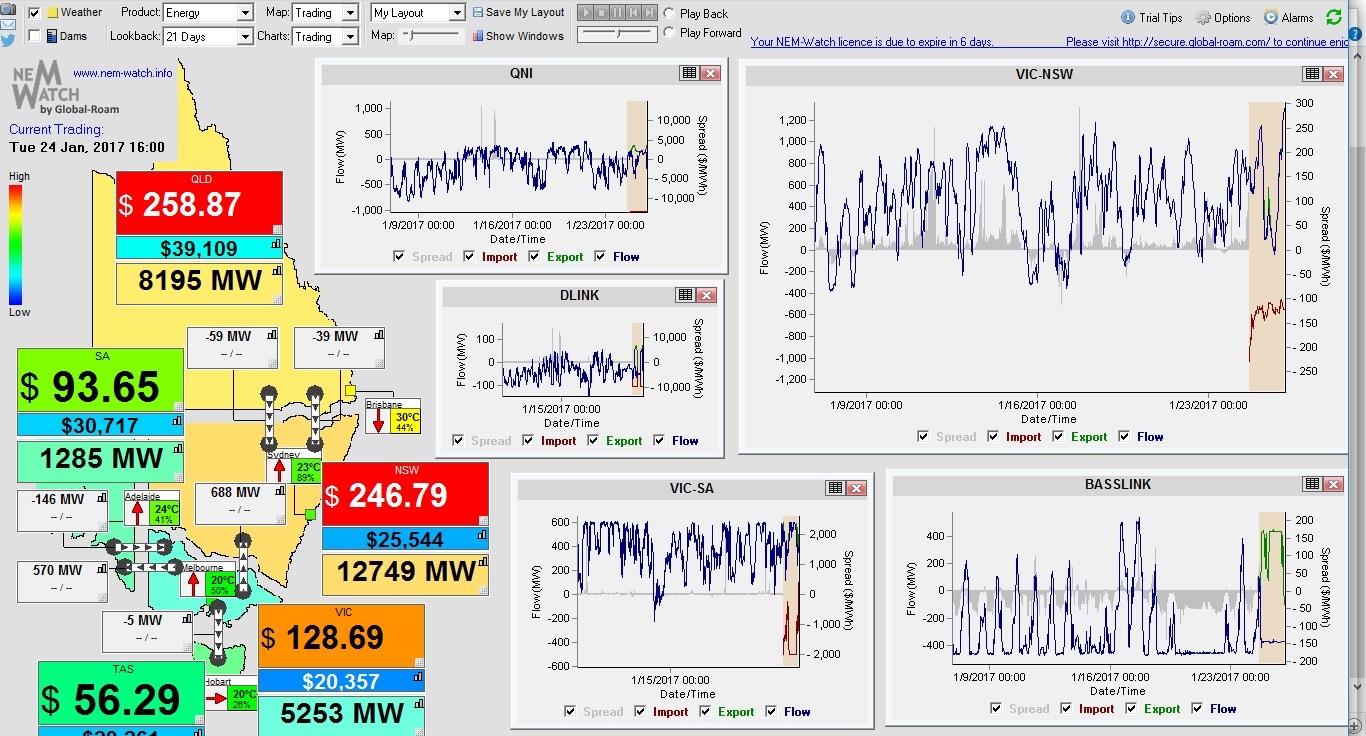The width and height of the screenshot is (1366, 736).
Task: Open data table icon in VIC-NSW window
Action: 1312,74
